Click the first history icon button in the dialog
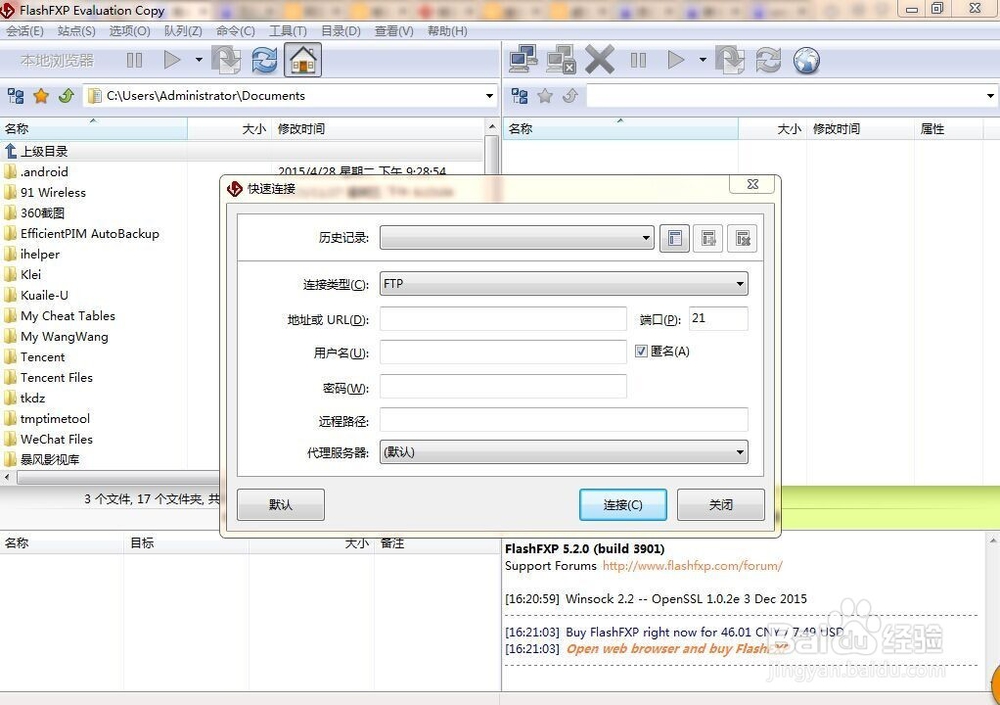1000x705 pixels. coord(675,239)
